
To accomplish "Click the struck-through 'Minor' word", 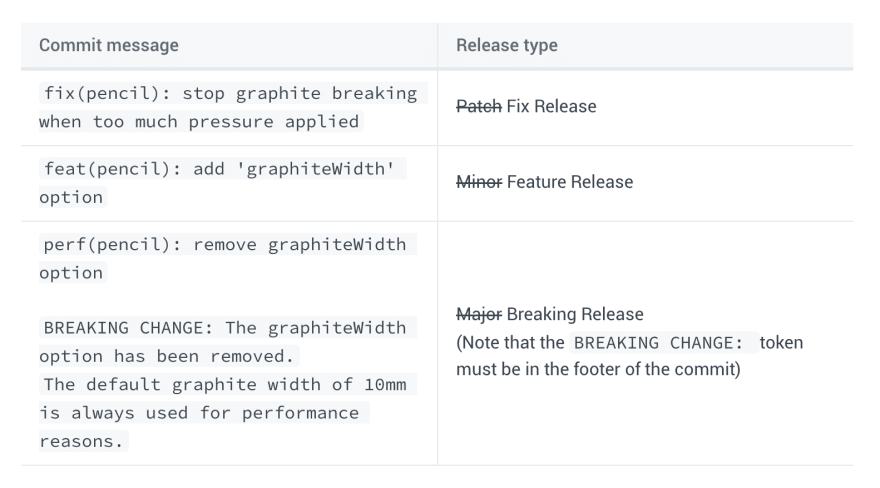I will (x=479, y=182).
